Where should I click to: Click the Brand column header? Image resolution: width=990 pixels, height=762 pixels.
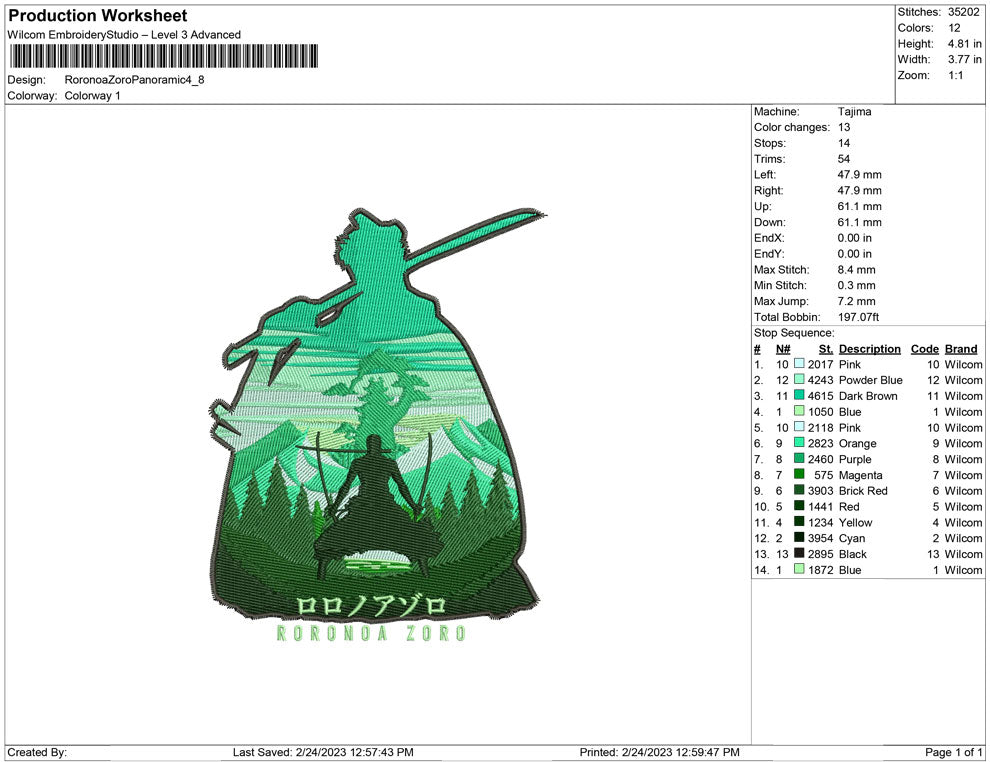pyautogui.click(x=961, y=348)
